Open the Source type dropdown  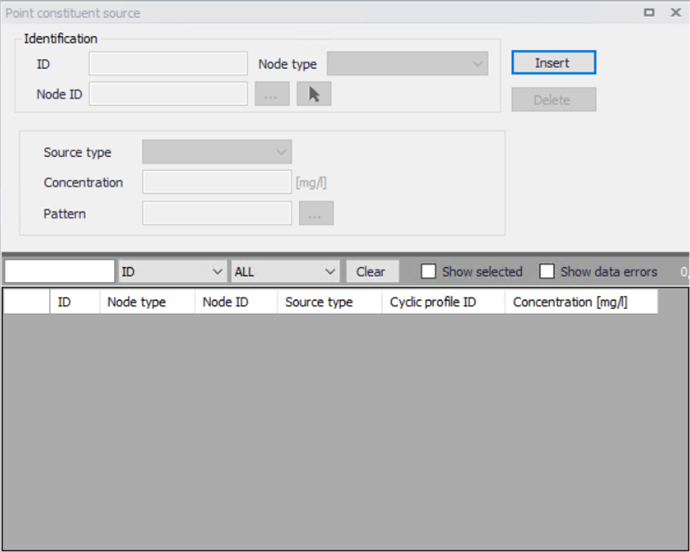pos(217,152)
